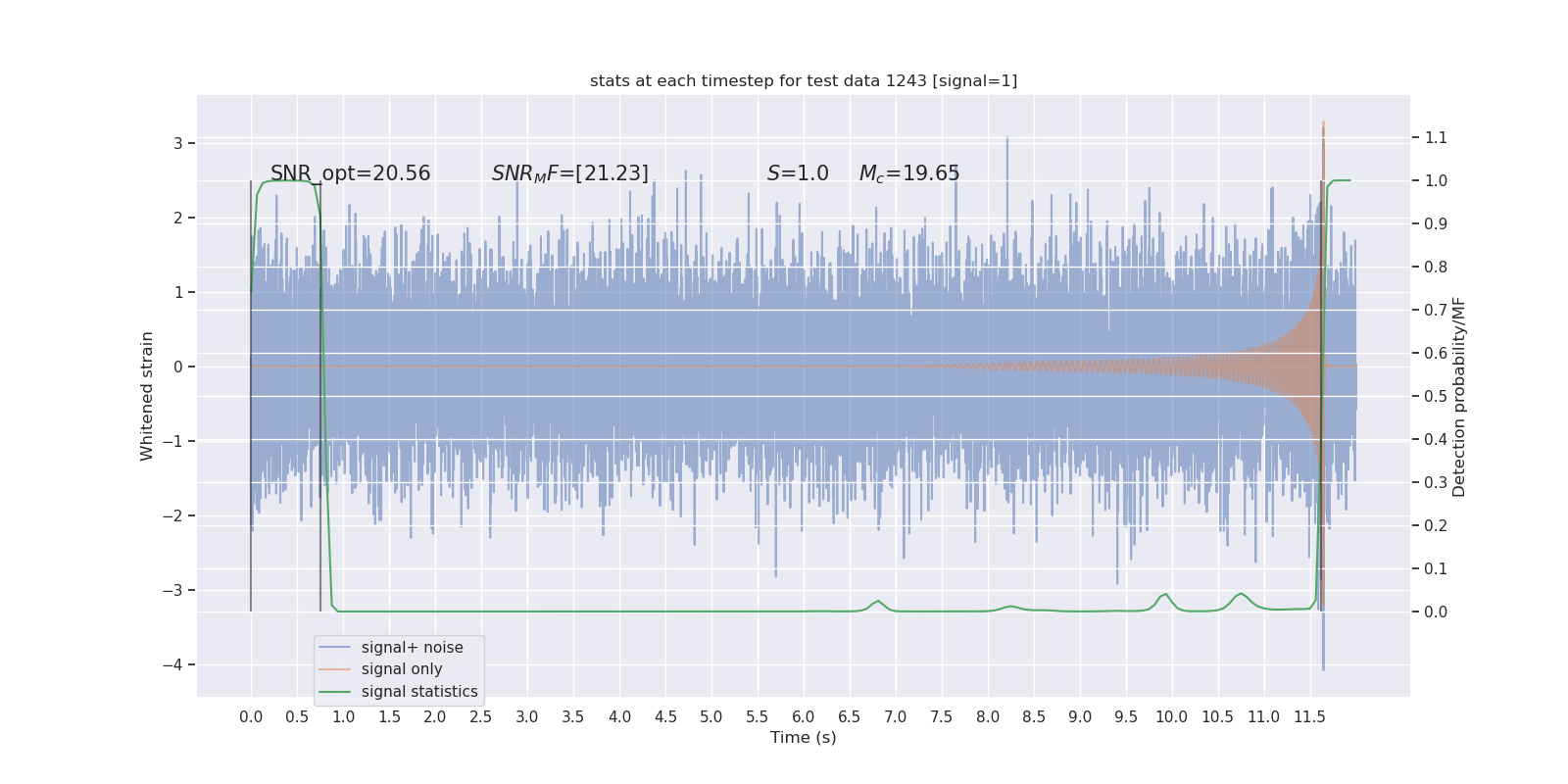Click the 11.5 tick on the time axis
The width and height of the screenshot is (1568, 784).
[x=1309, y=716]
